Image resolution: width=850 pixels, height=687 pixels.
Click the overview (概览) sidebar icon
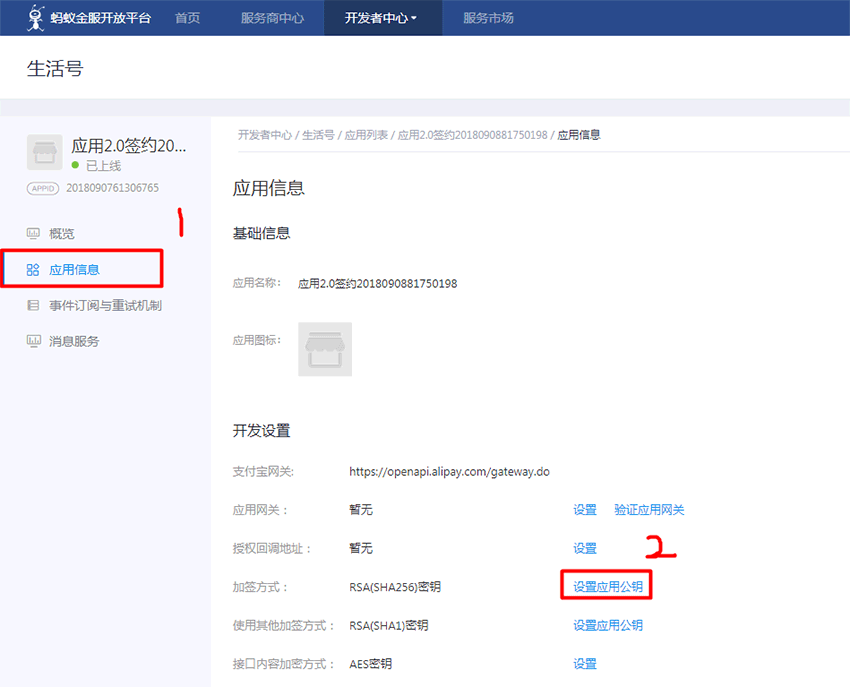(33, 233)
